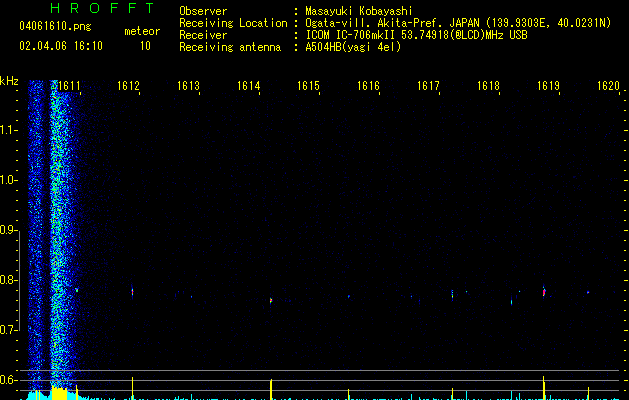
Task: Click the 1.1 frequency axis label
Action: (9, 130)
